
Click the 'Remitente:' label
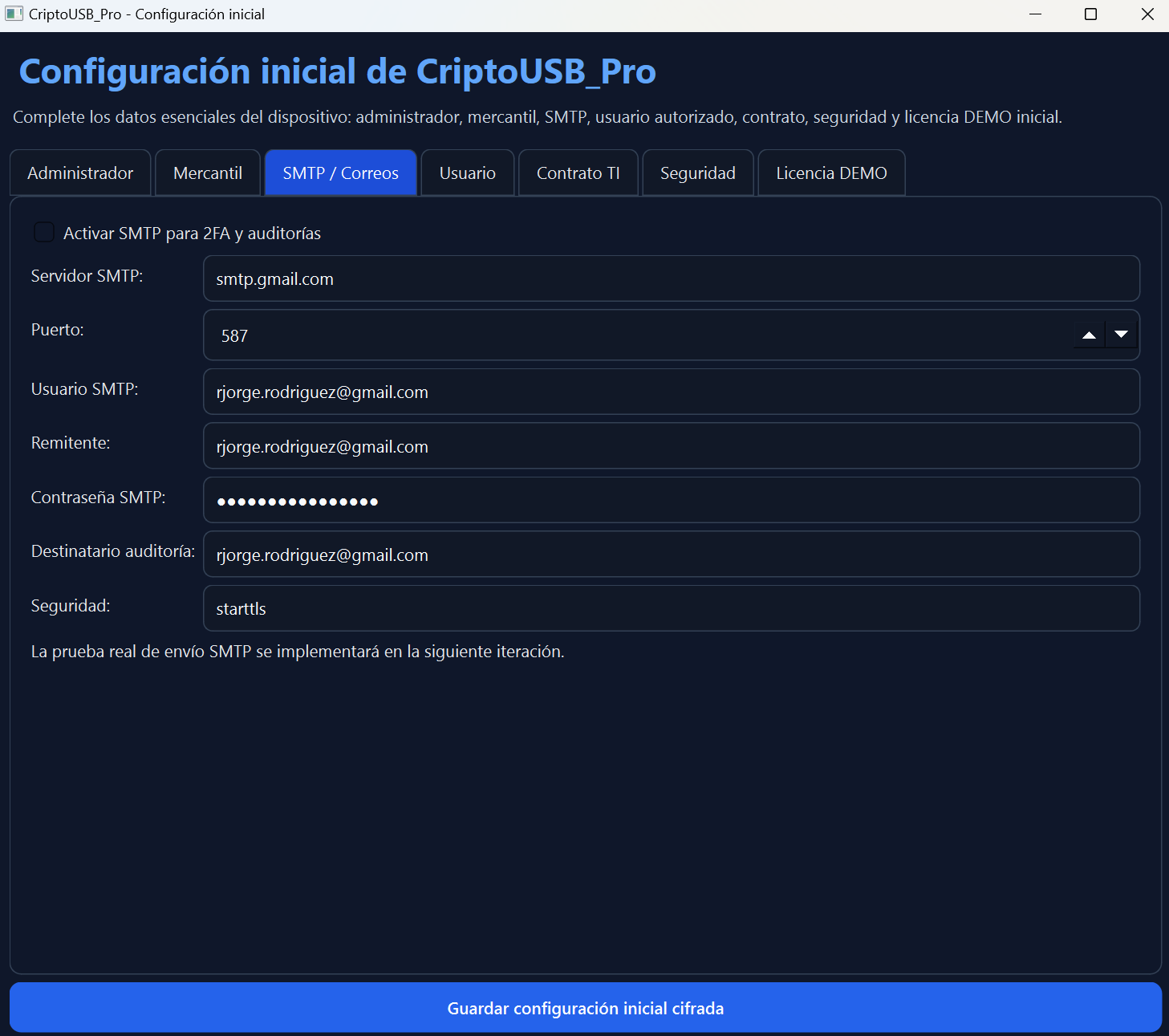coord(71,443)
